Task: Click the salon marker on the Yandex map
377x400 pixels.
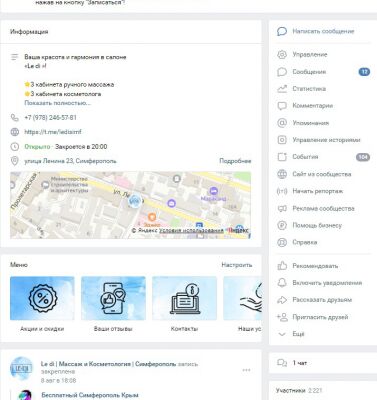Action: pos(135,201)
